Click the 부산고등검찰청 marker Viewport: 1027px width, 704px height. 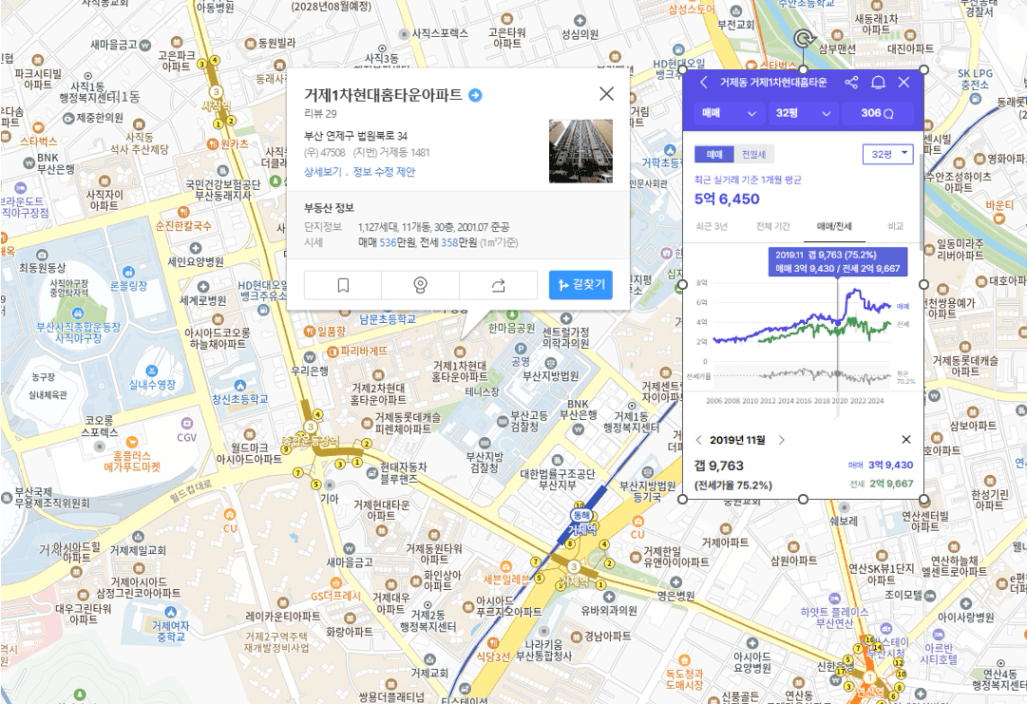[x=502, y=421]
